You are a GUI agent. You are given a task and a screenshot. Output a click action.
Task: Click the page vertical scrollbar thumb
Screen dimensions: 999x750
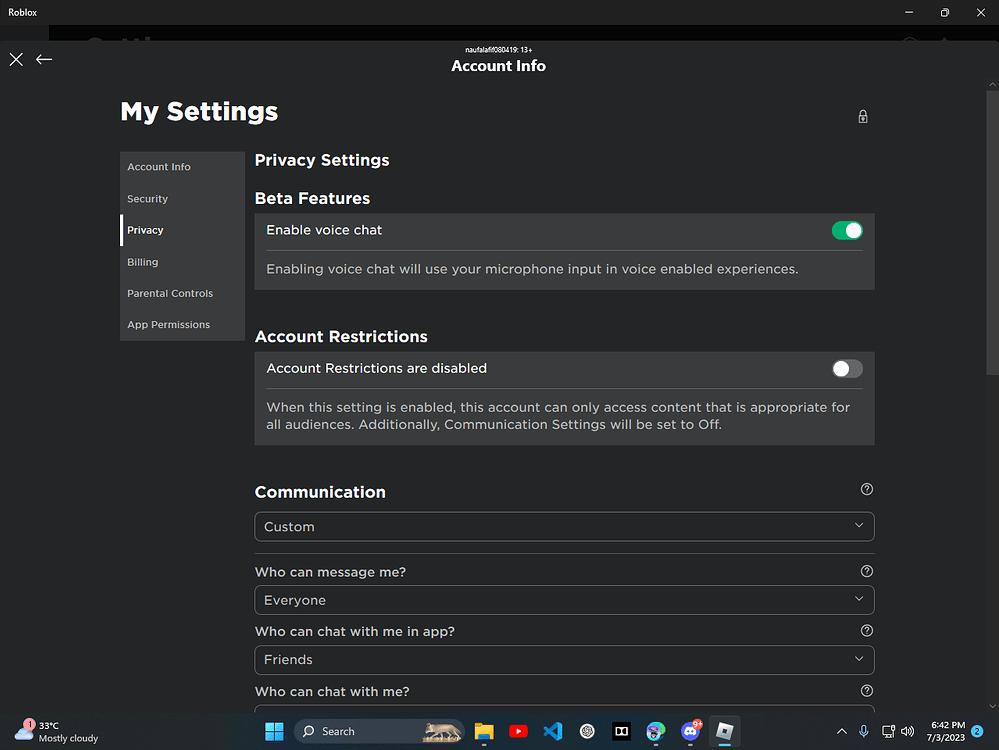[992, 233]
